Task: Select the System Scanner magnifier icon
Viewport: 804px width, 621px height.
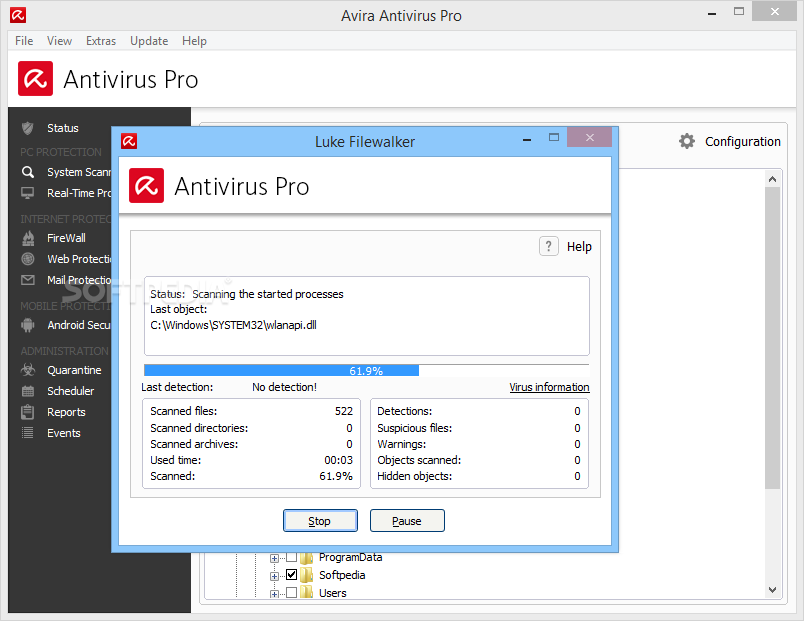Action: click(x=28, y=172)
